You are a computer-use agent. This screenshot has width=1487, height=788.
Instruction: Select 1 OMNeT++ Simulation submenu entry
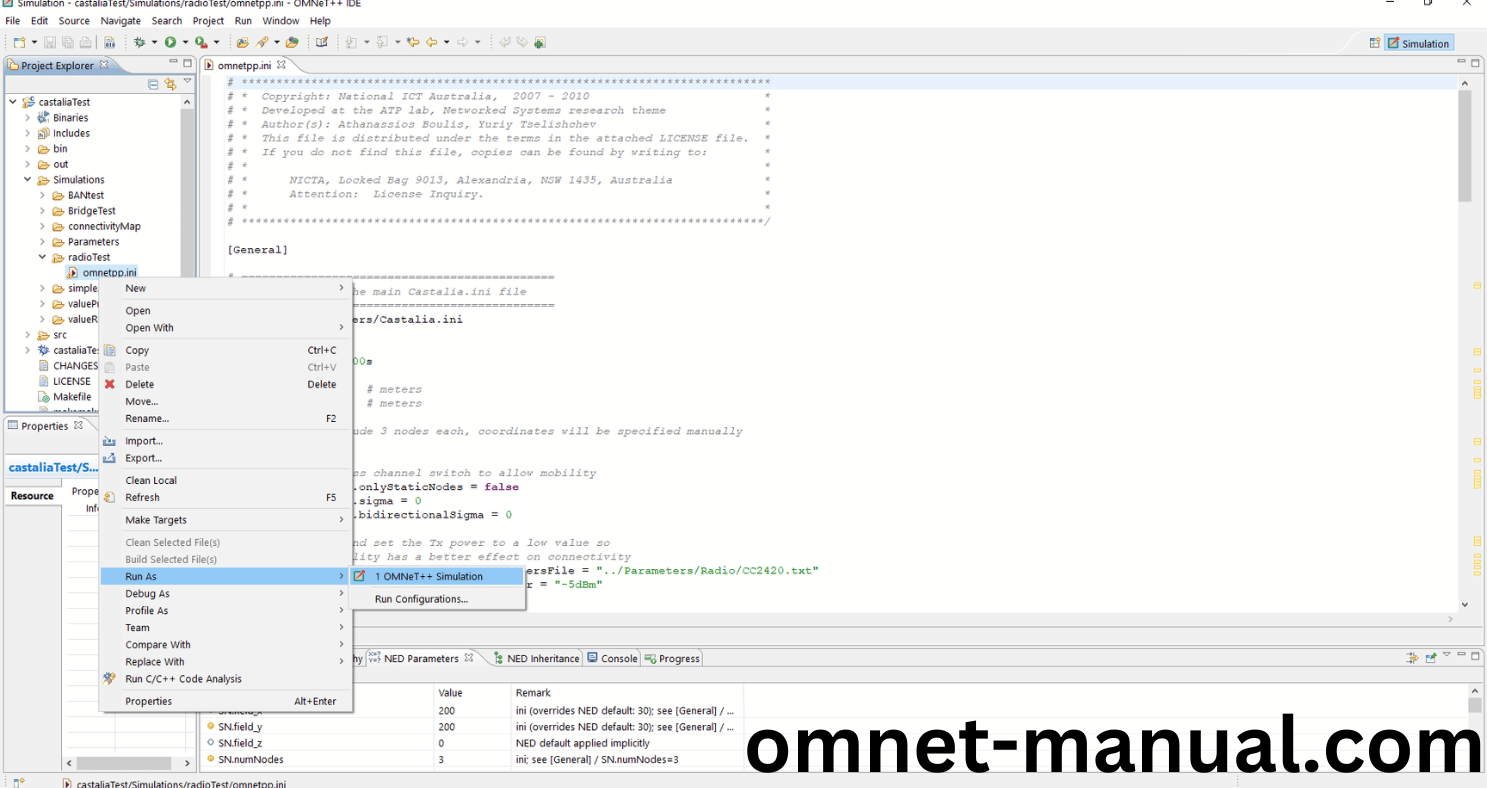[436, 576]
